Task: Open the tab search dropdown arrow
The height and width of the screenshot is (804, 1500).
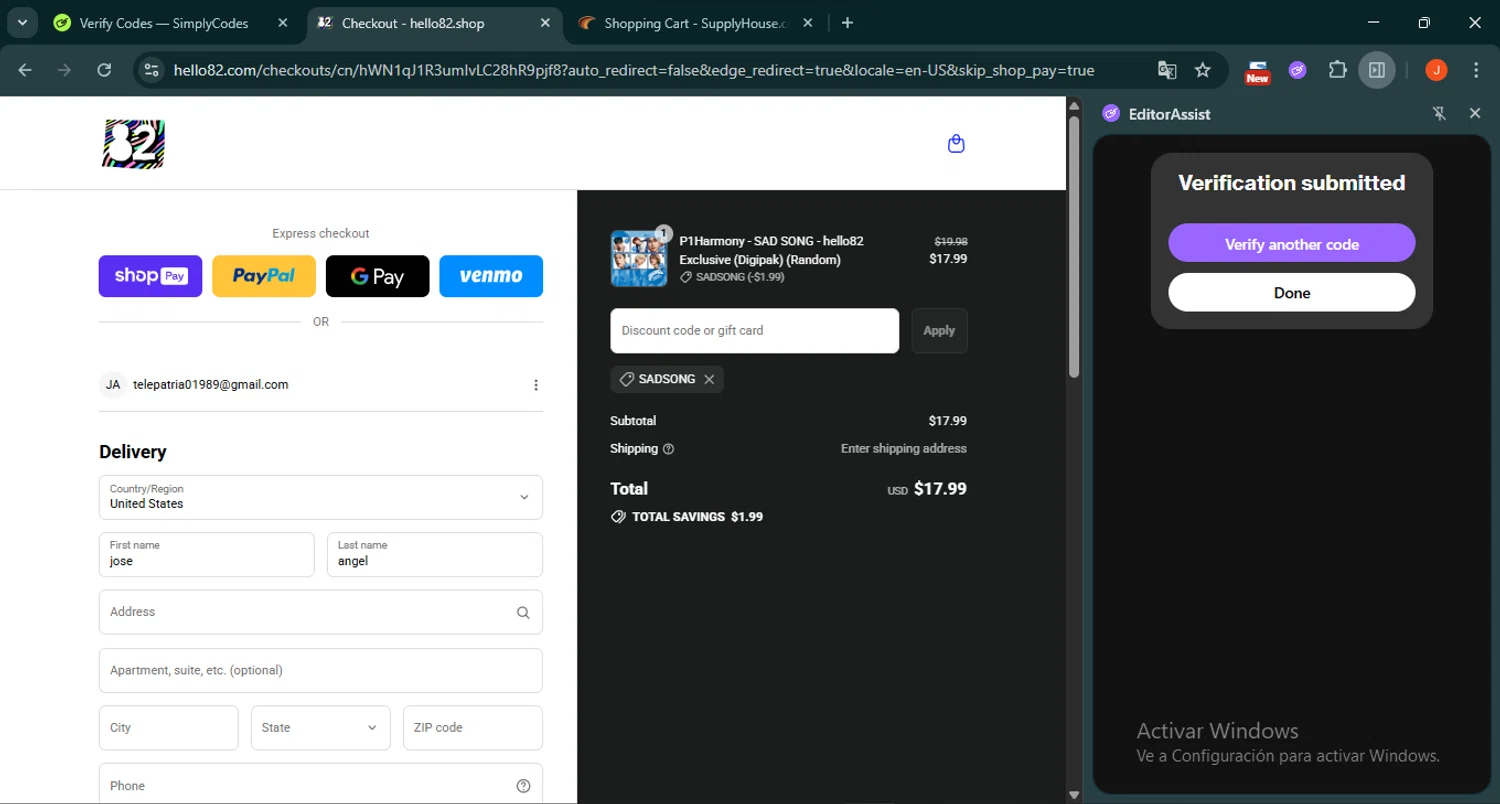Action: pyautogui.click(x=21, y=23)
